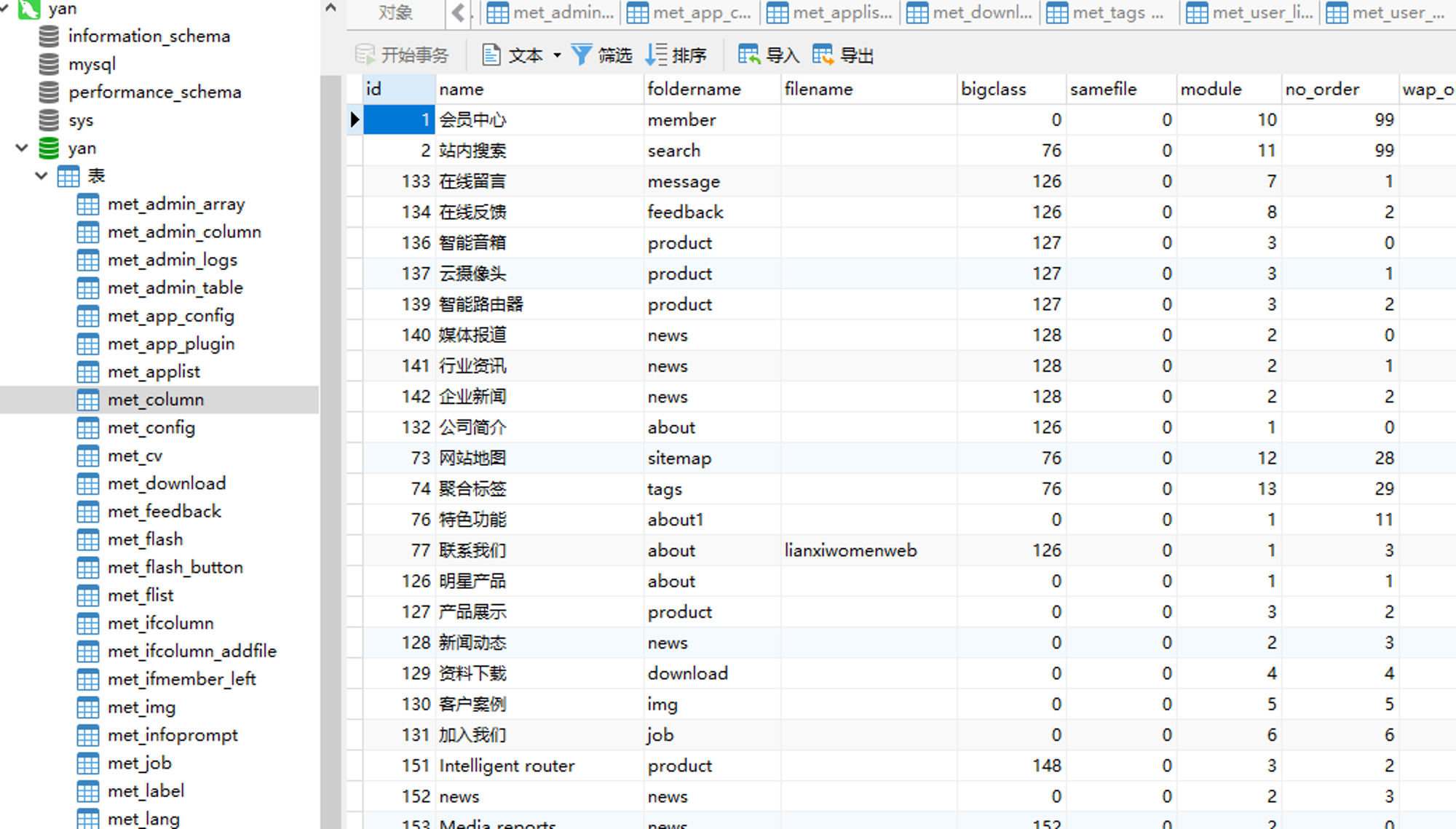The image size is (1456, 829).
Task: Click the Text (文本) view icon
Action: click(491, 55)
